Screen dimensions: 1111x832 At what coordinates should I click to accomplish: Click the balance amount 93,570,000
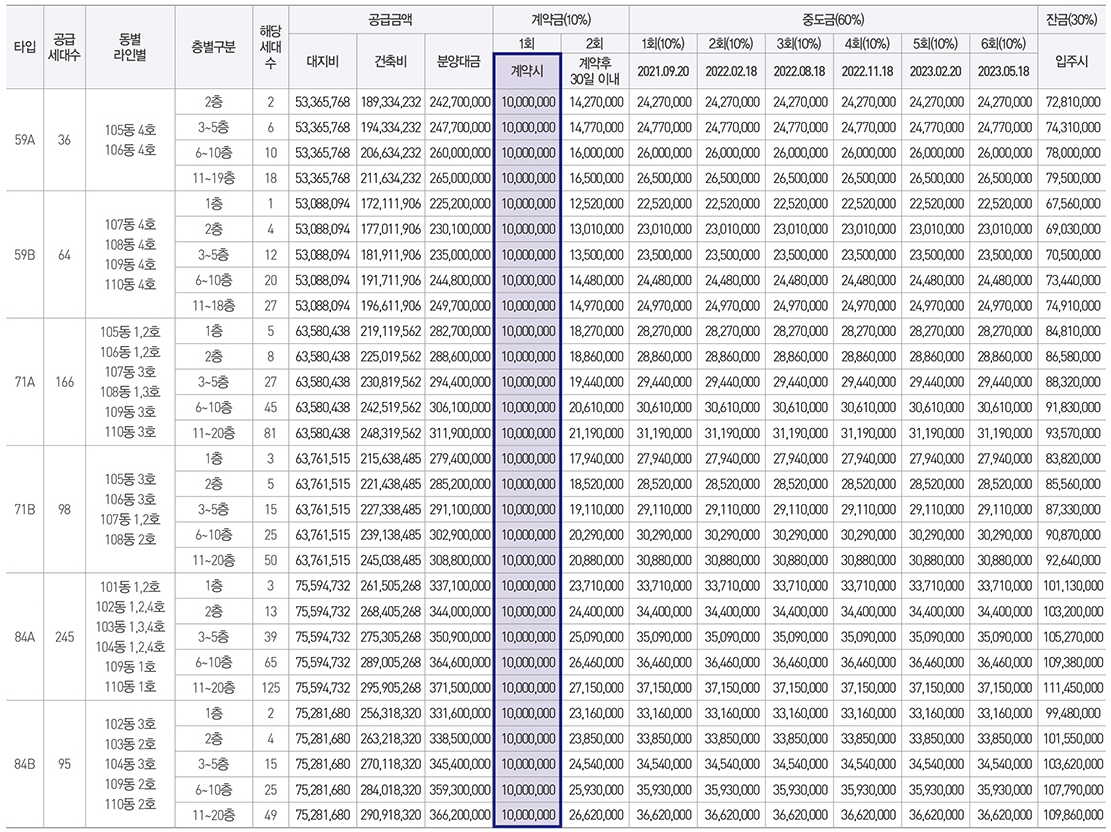1073,433
